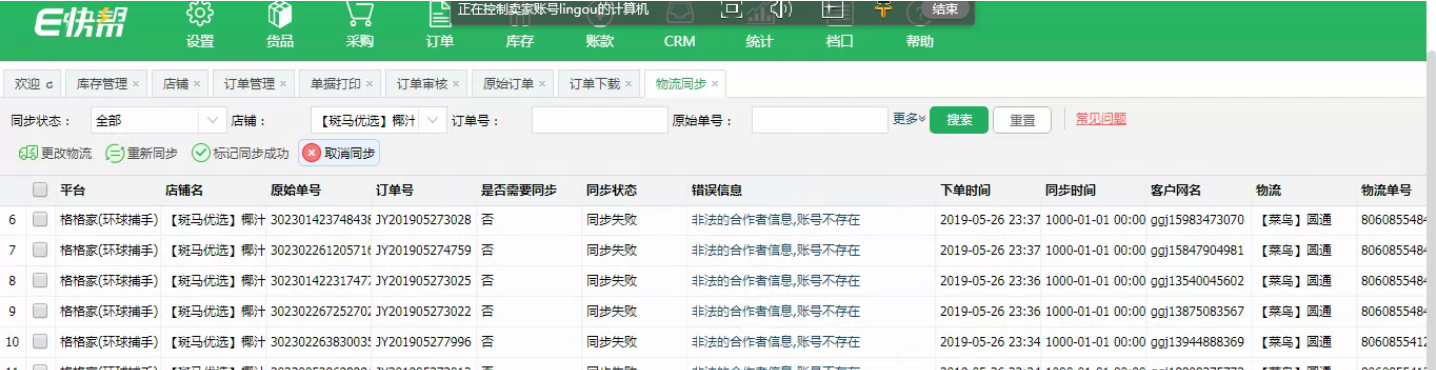Select order number JY201905277996 cell
The image size is (1436, 370).
(423, 341)
